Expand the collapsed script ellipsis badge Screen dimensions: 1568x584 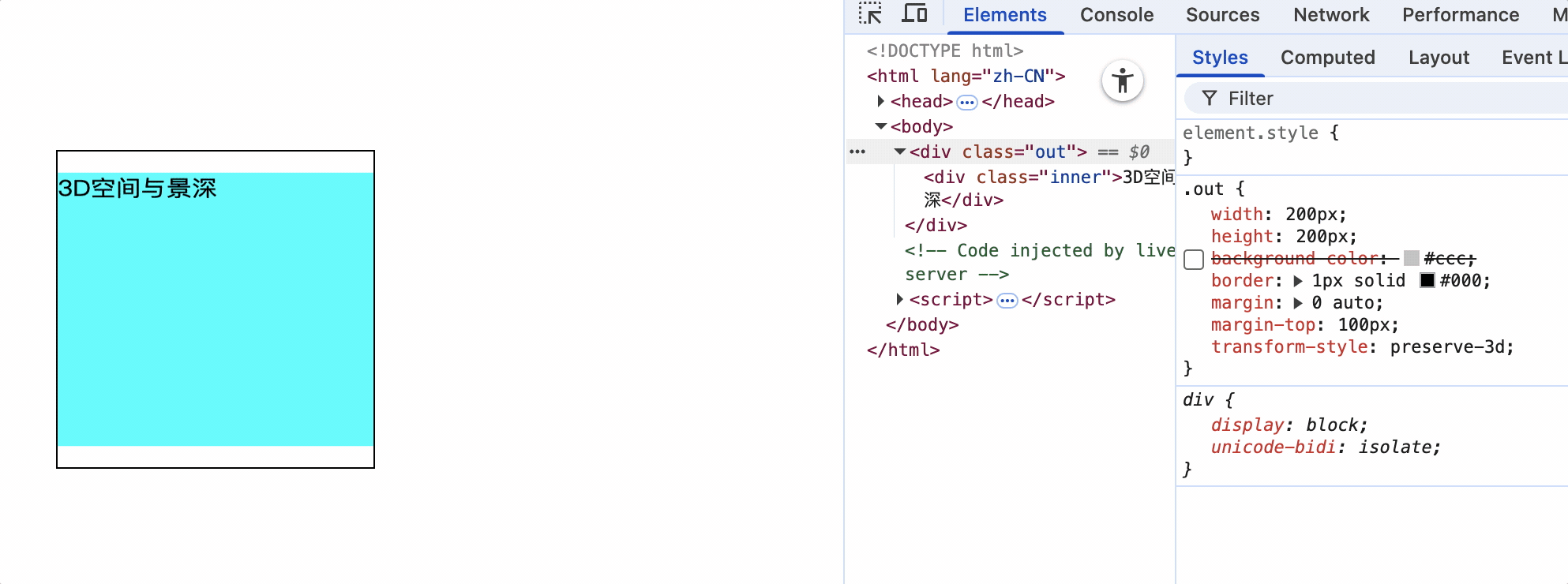click(x=1007, y=300)
